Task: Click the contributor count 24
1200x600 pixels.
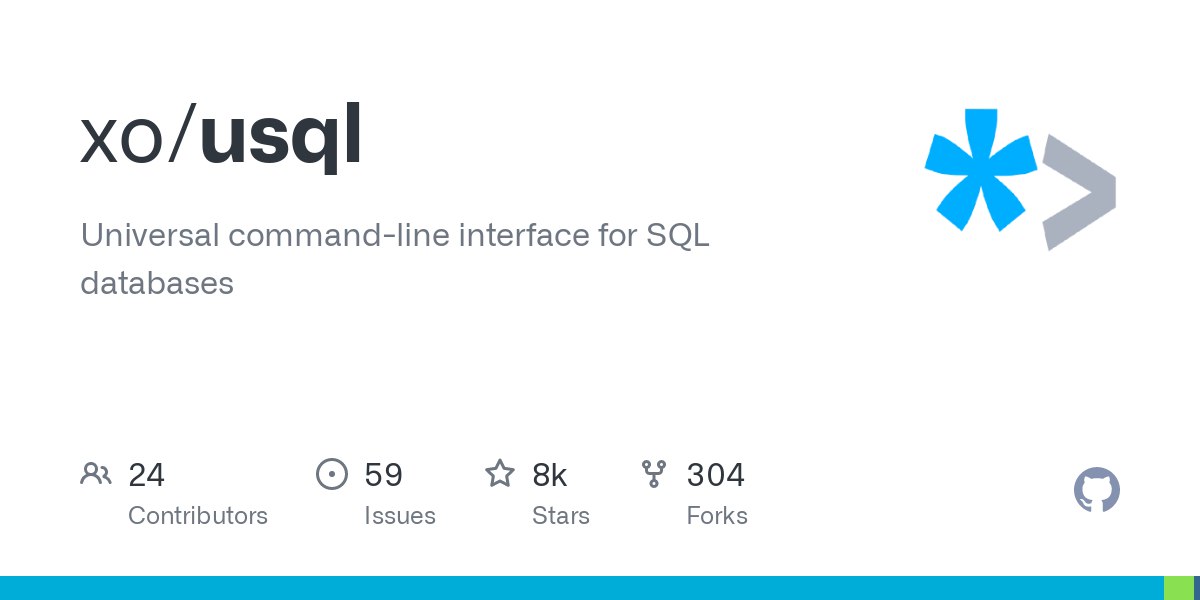Action: pos(146,475)
